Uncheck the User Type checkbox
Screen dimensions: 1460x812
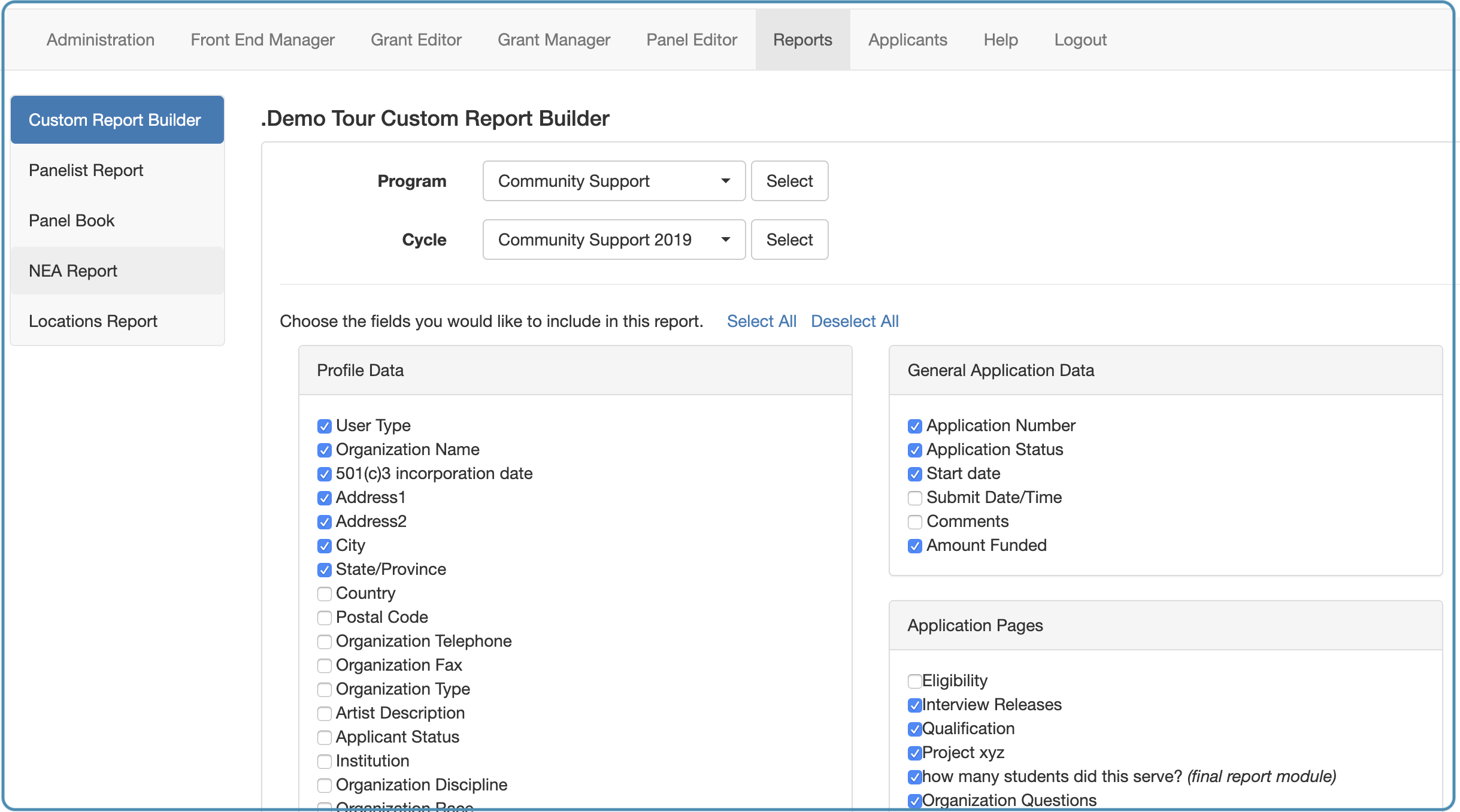pyautogui.click(x=325, y=426)
